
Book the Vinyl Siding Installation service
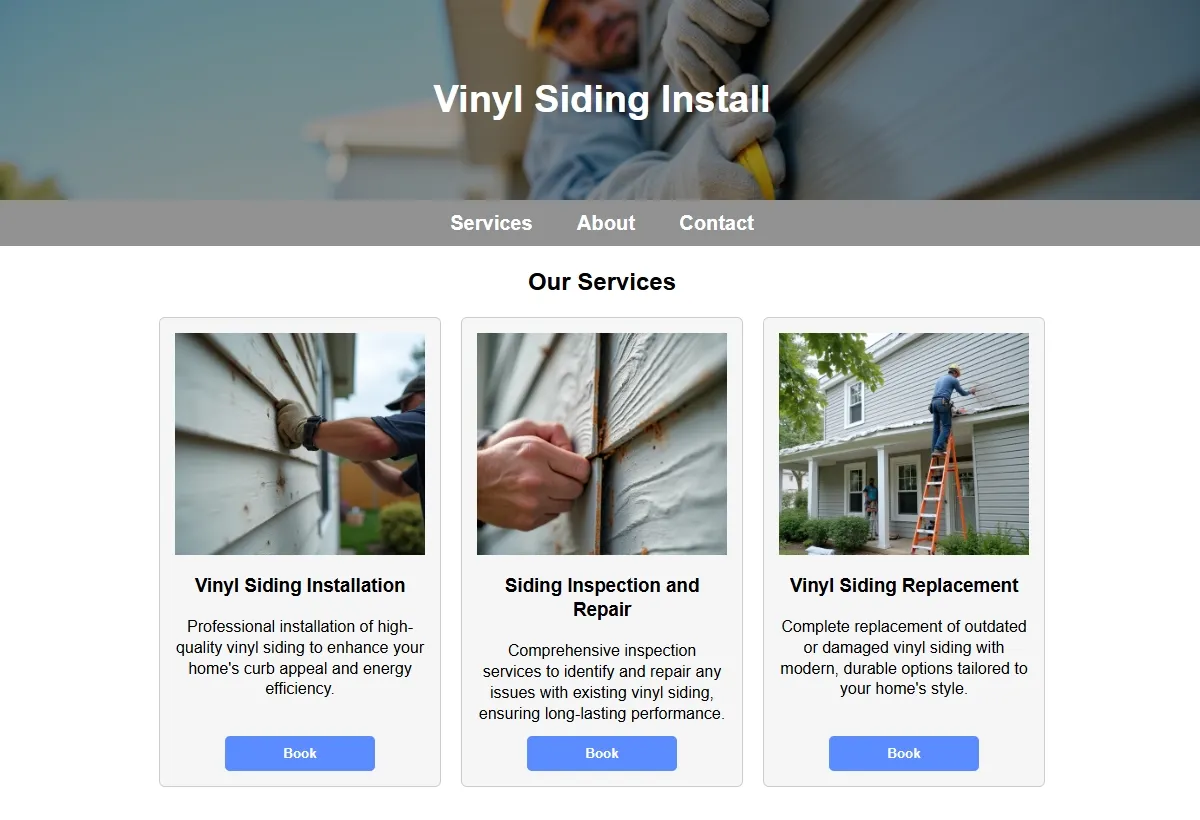(300, 754)
